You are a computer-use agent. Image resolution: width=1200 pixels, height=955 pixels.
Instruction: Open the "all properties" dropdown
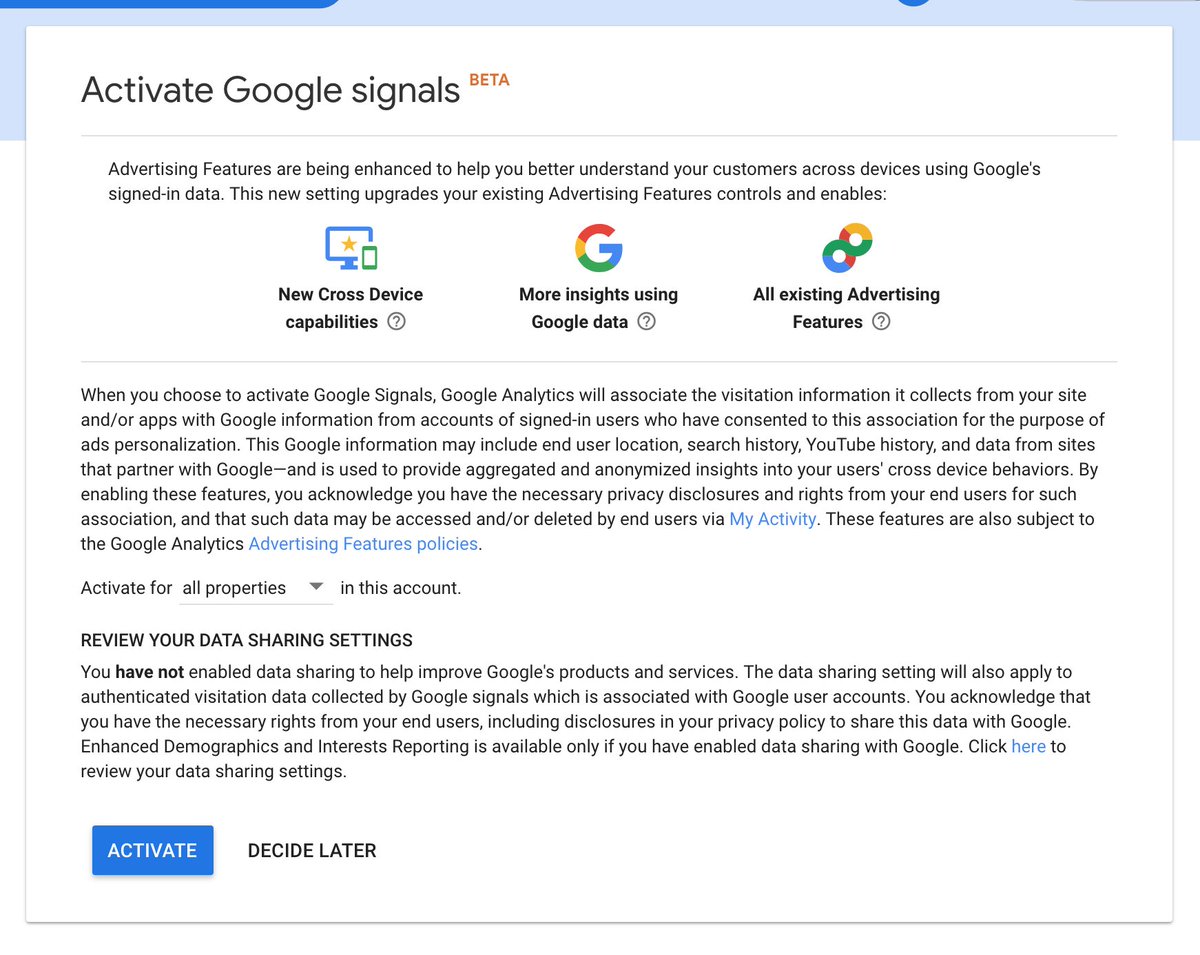coord(232,588)
